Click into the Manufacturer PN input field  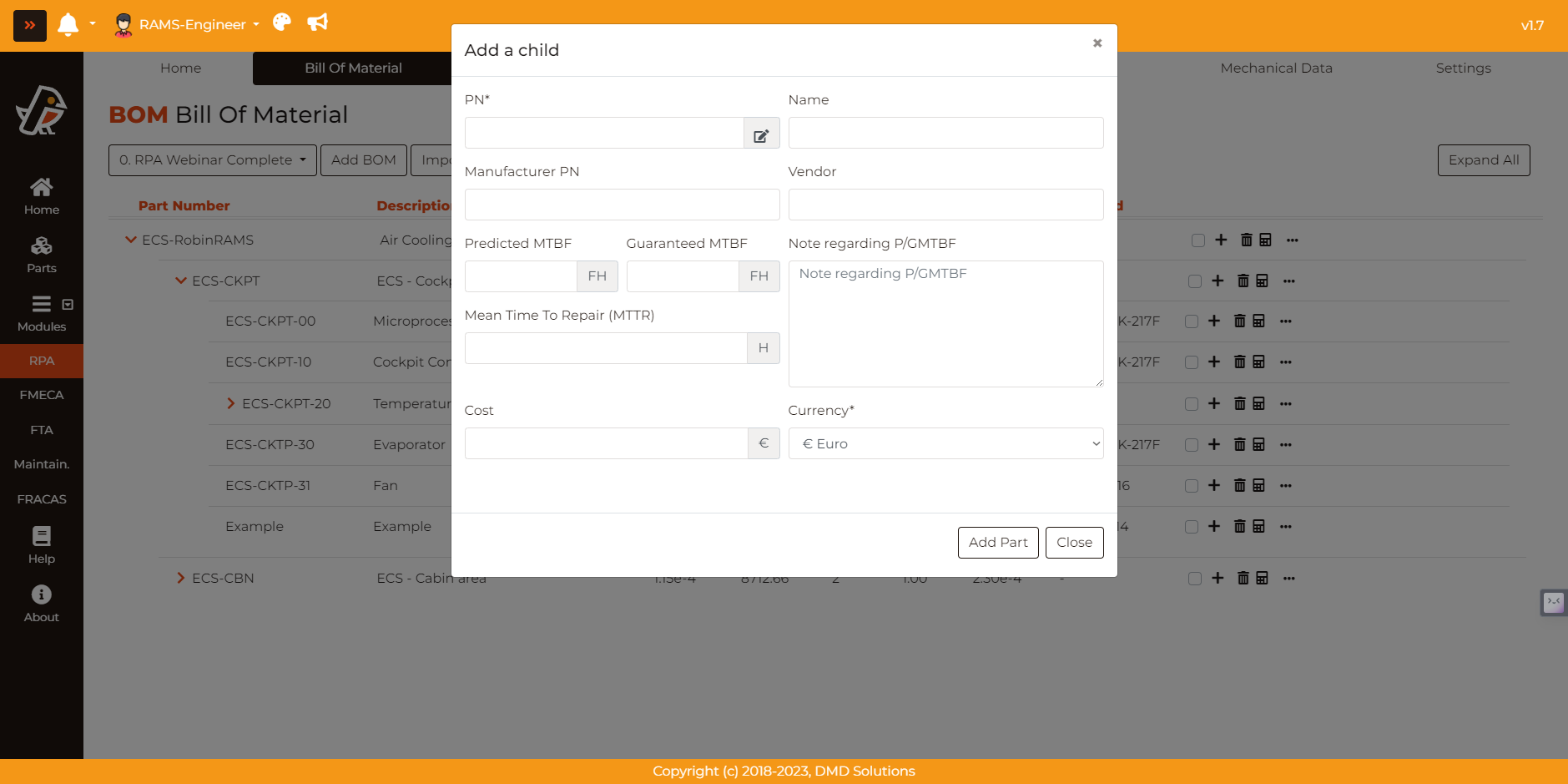pos(622,205)
